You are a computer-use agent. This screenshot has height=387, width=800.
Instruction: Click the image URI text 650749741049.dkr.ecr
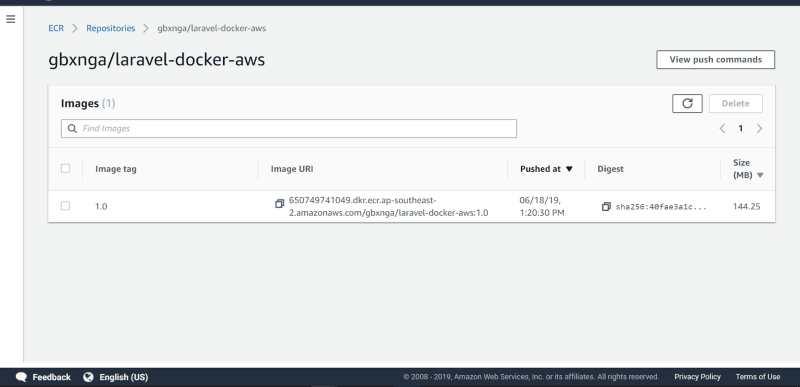click(x=388, y=207)
